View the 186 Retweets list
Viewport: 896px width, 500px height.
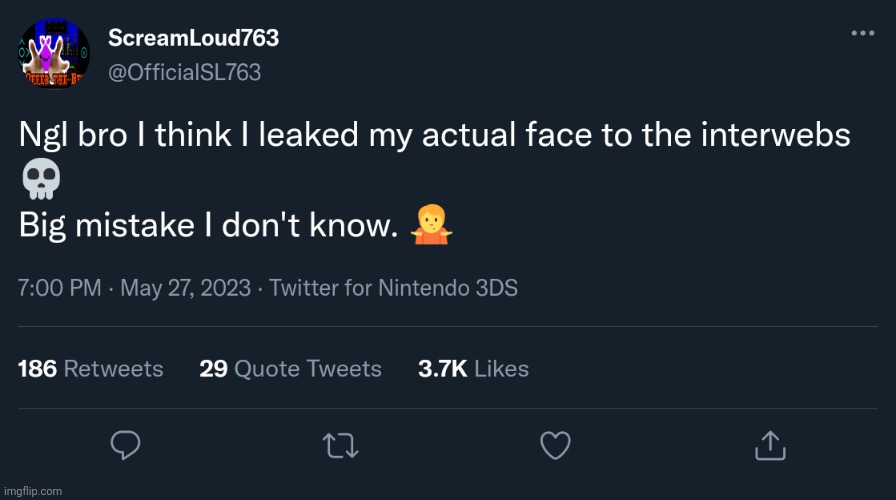pyautogui.click(x=90, y=369)
